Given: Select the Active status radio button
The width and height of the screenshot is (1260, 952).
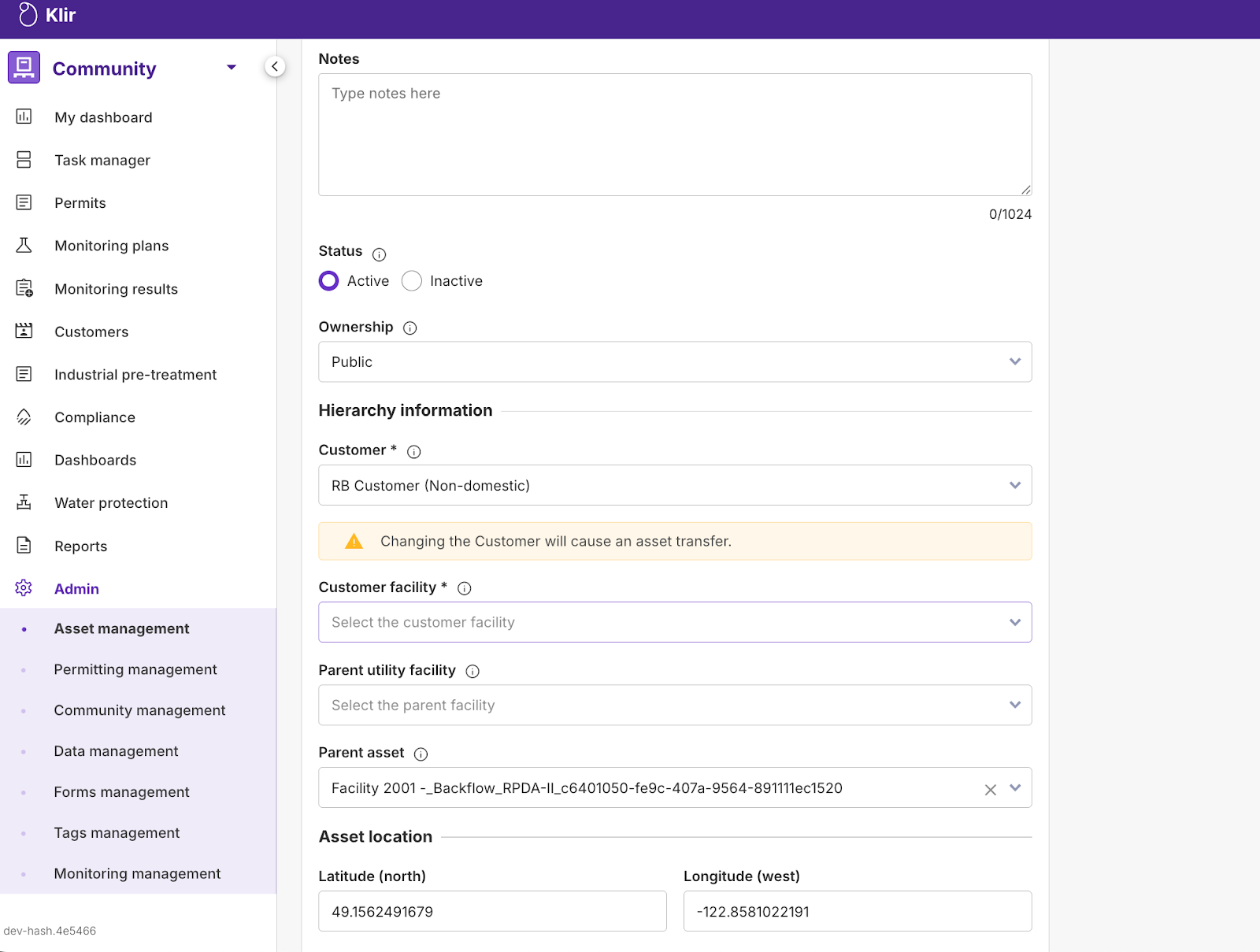Looking at the screenshot, I should tap(329, 281).
